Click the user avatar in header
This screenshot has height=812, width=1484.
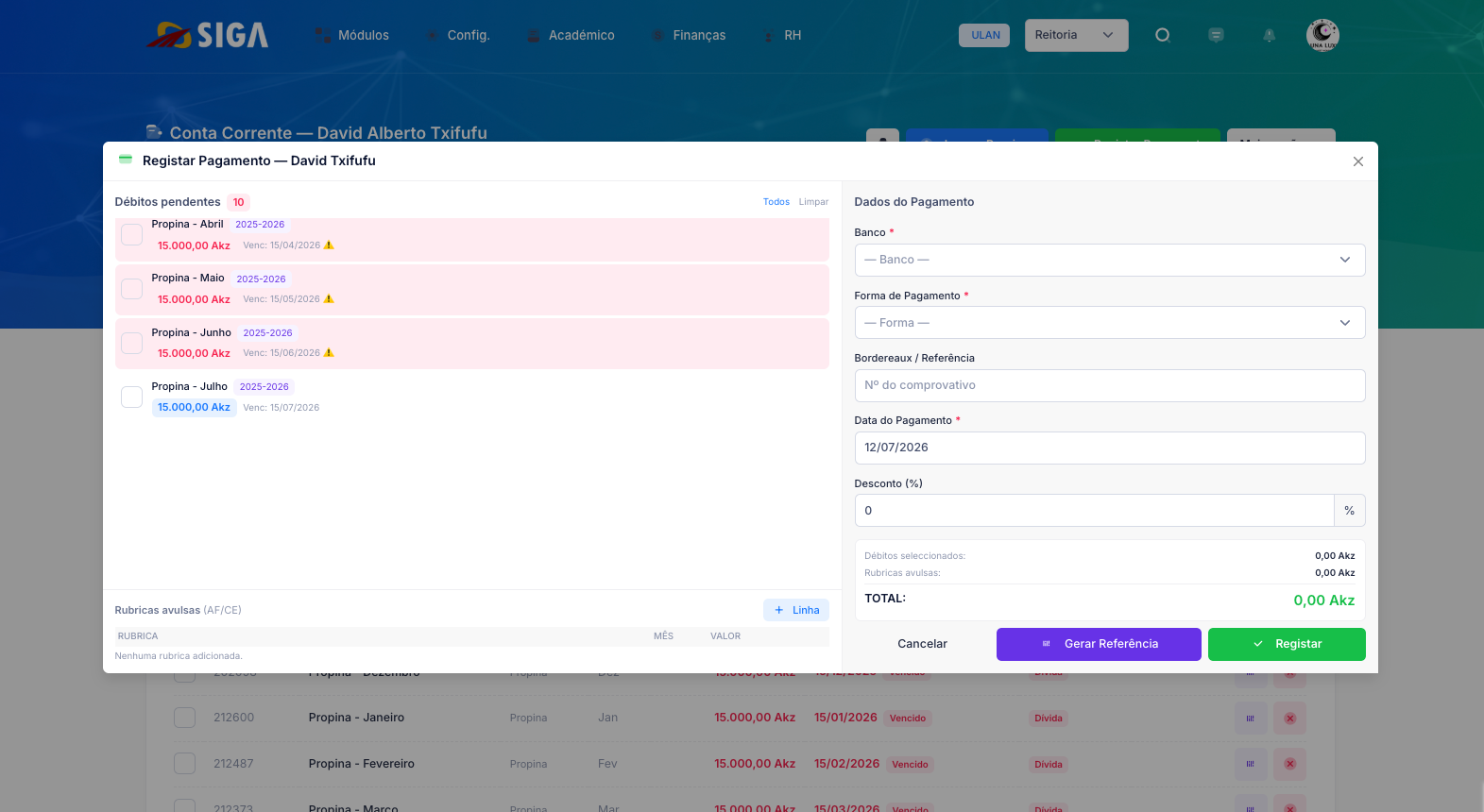tap(1322, 35)
